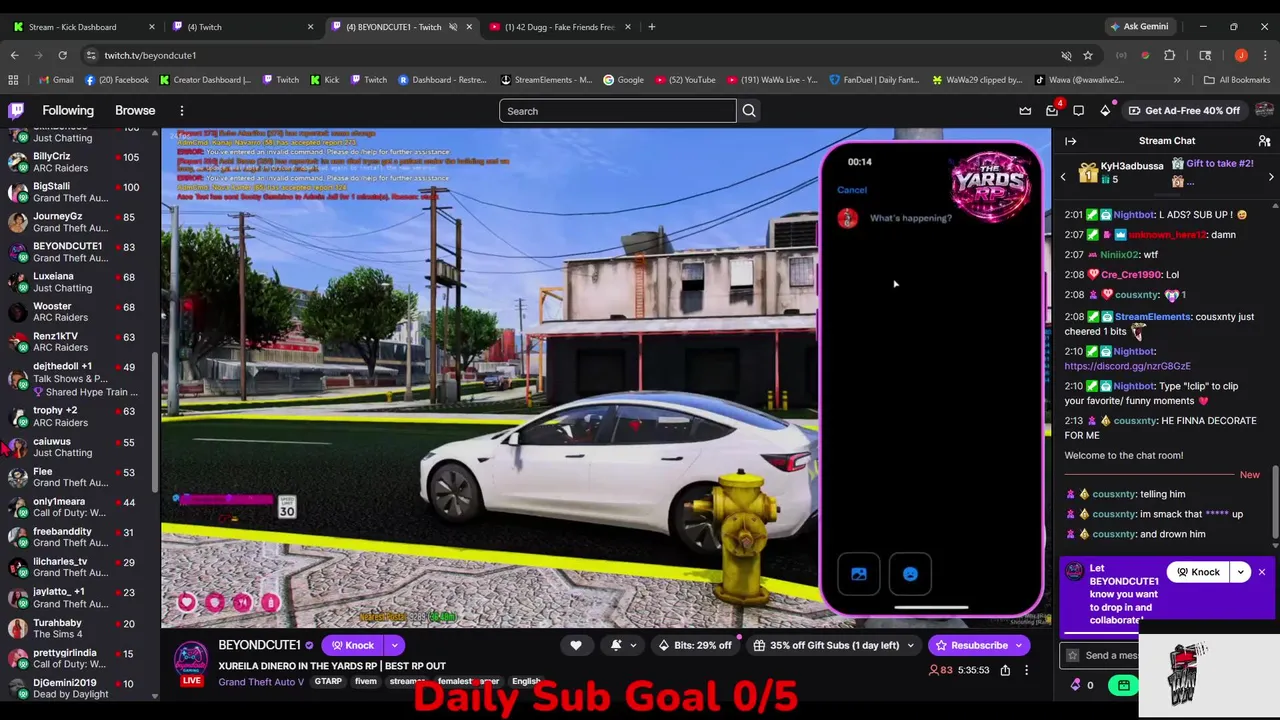Bookmark this page star icon
The width and height of the screenshot is (1280, 720).
point(1088,55)
